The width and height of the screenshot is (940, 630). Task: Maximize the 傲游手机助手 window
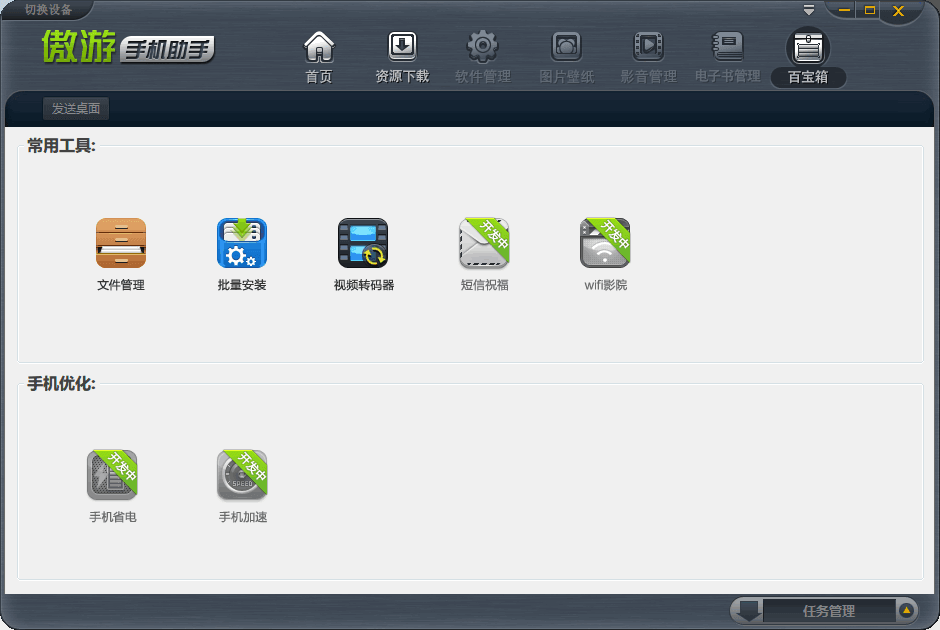click(x=870, y=10)
